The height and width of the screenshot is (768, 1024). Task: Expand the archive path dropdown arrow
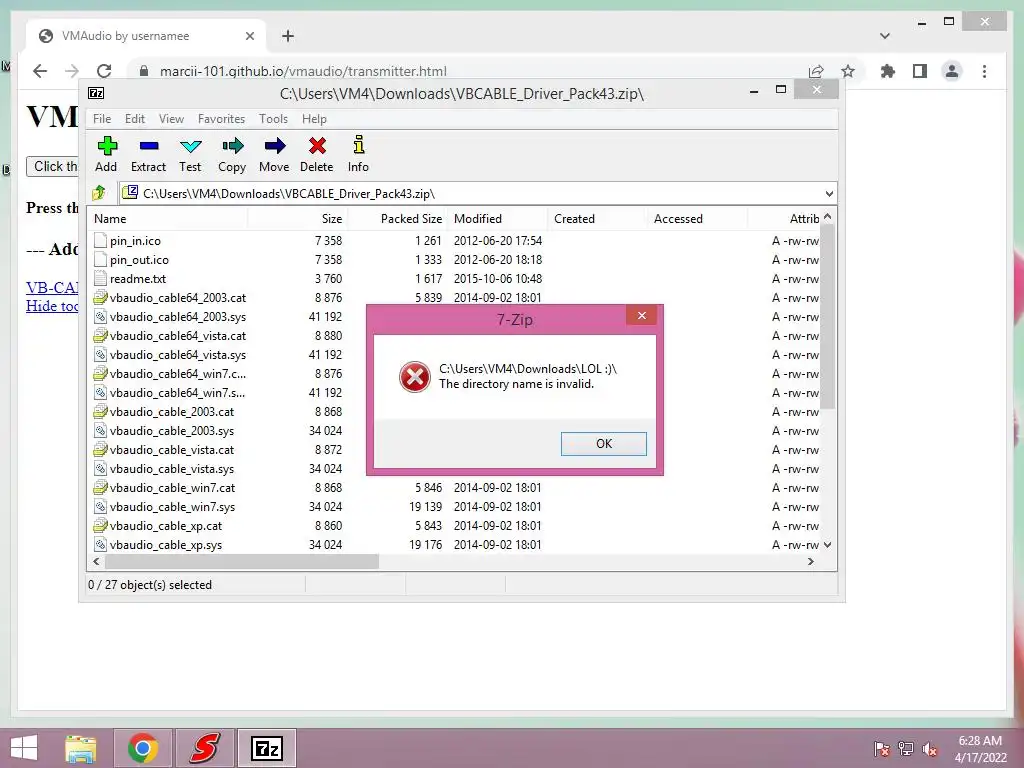(x=829, y=193)
